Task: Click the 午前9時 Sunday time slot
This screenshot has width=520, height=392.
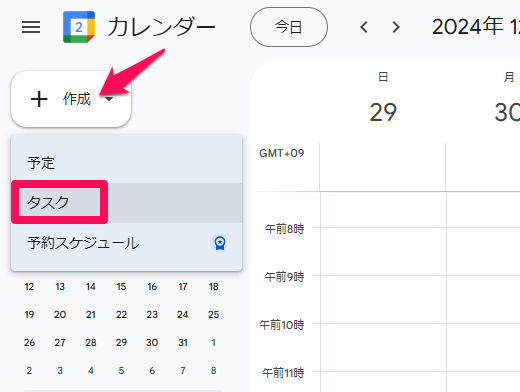Action: (x=383, y=299)
